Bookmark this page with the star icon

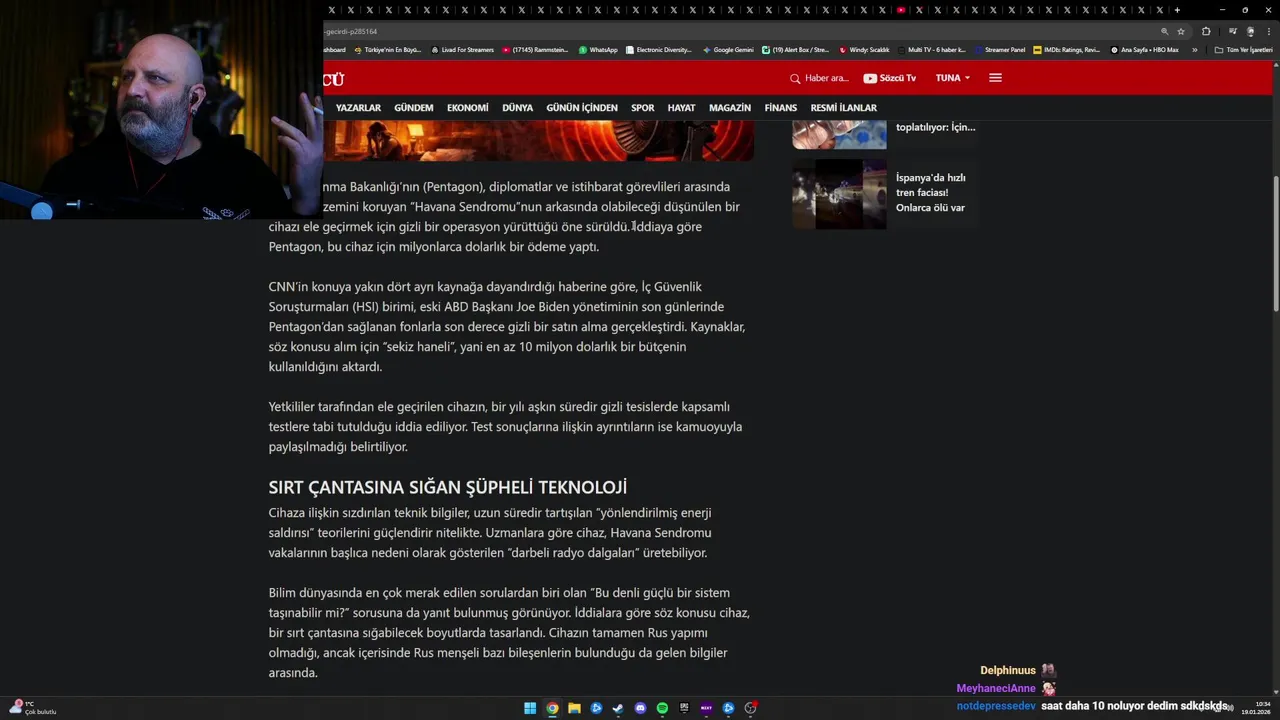point(1181,32)
